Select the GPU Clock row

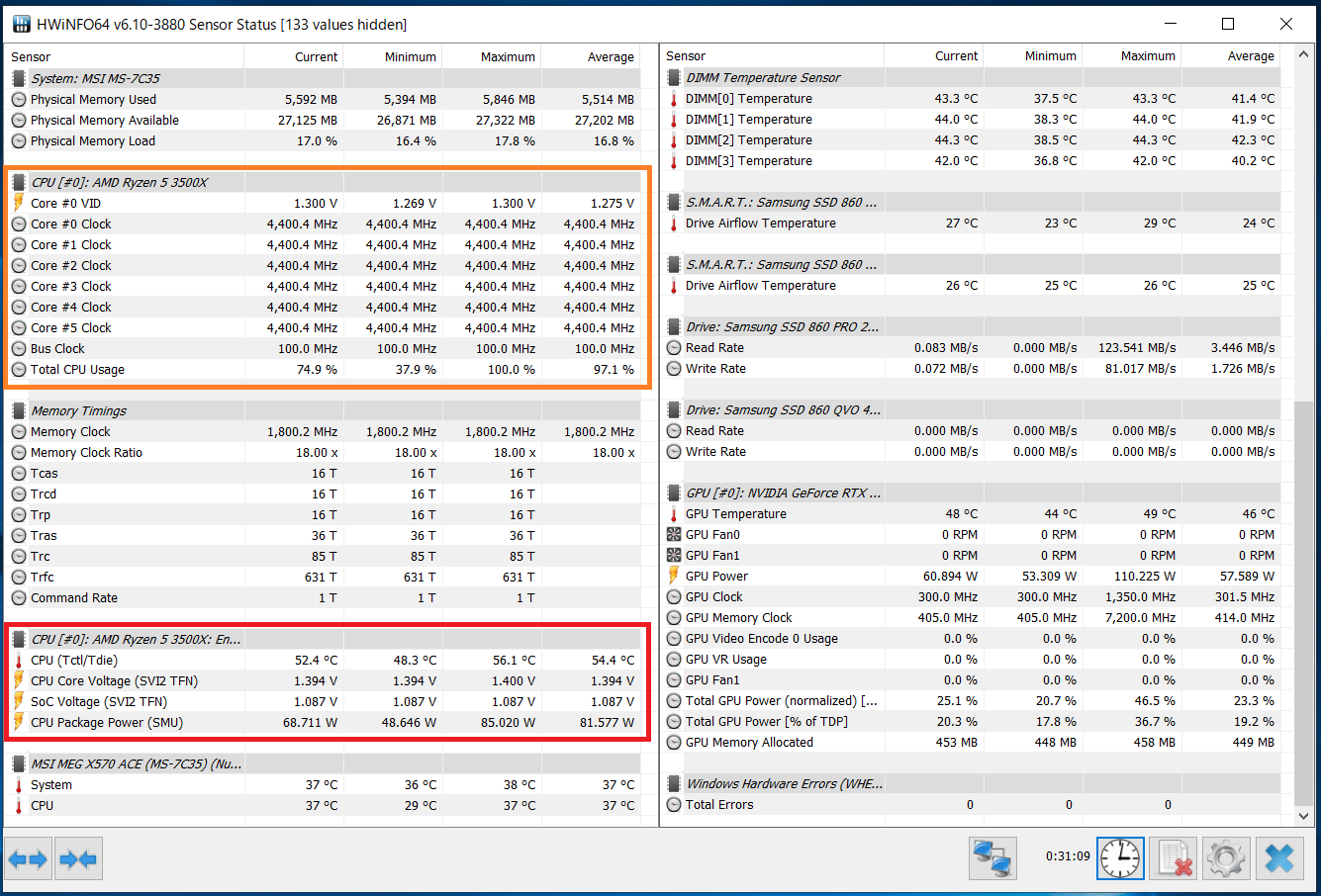[x=972, y=596]
